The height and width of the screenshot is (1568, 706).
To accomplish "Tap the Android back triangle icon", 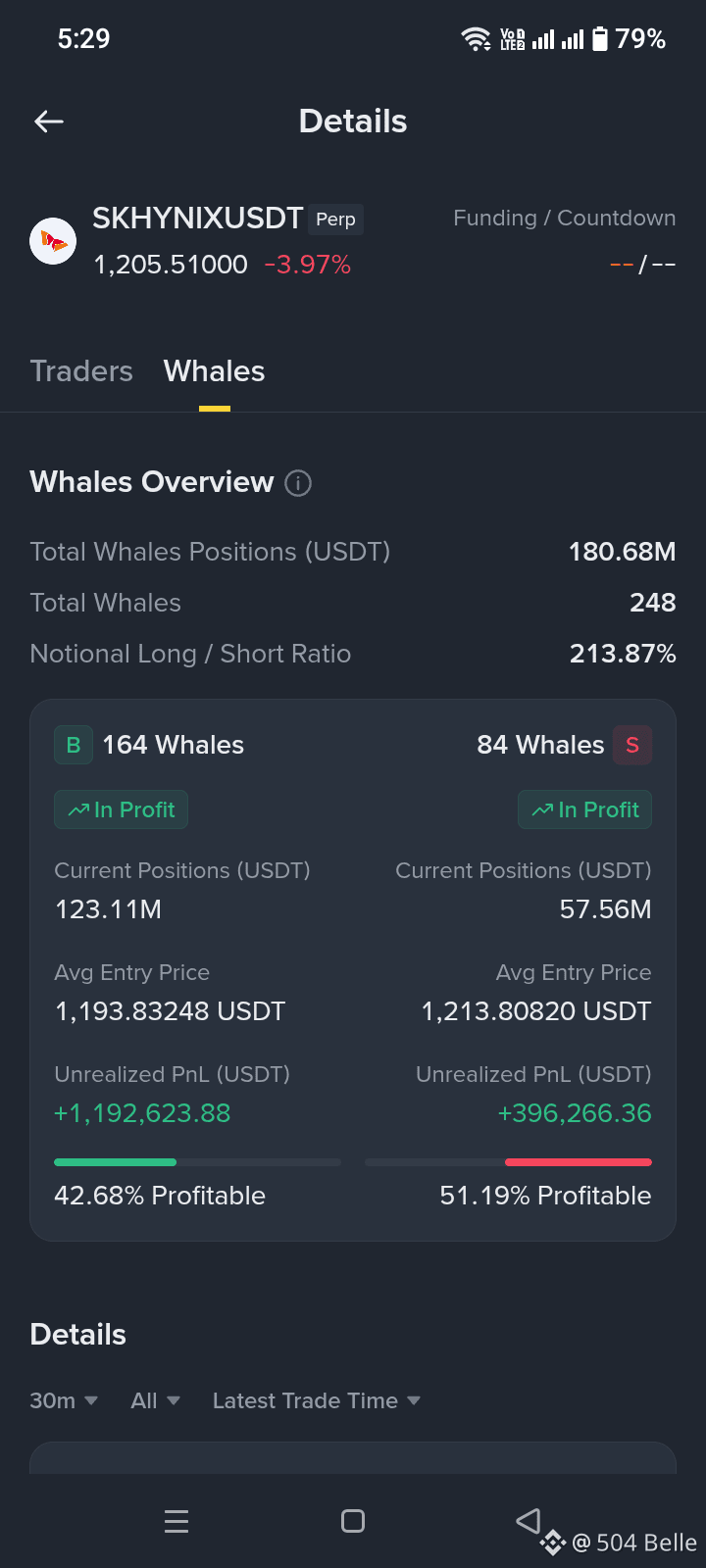I will (x=529, y=1520).
